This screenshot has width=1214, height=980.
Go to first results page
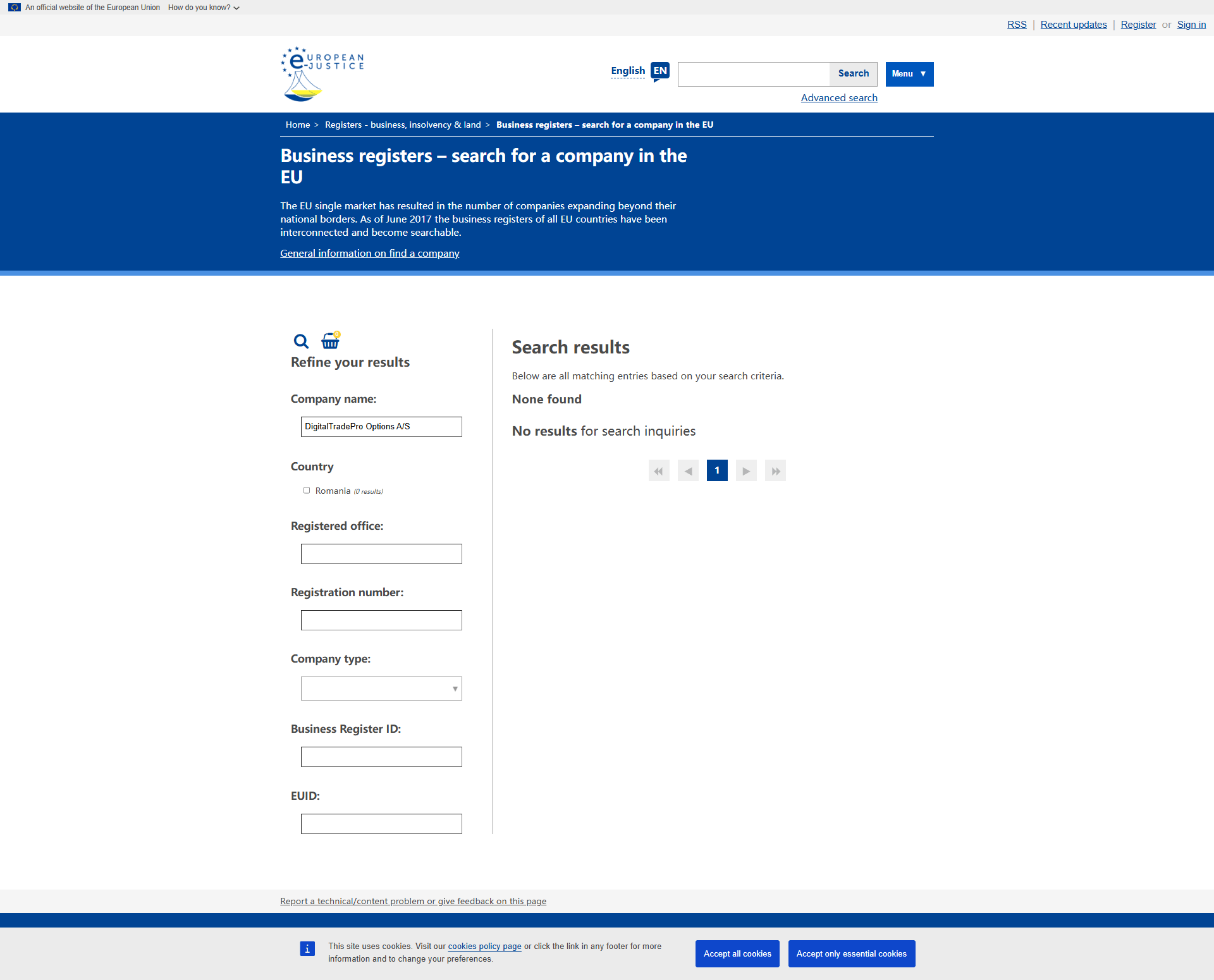coord(659,470)
